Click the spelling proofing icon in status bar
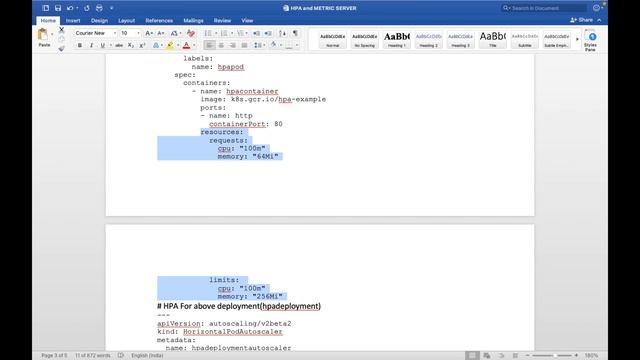Viewport: 640px width, 360px height. tap(121, 356)
